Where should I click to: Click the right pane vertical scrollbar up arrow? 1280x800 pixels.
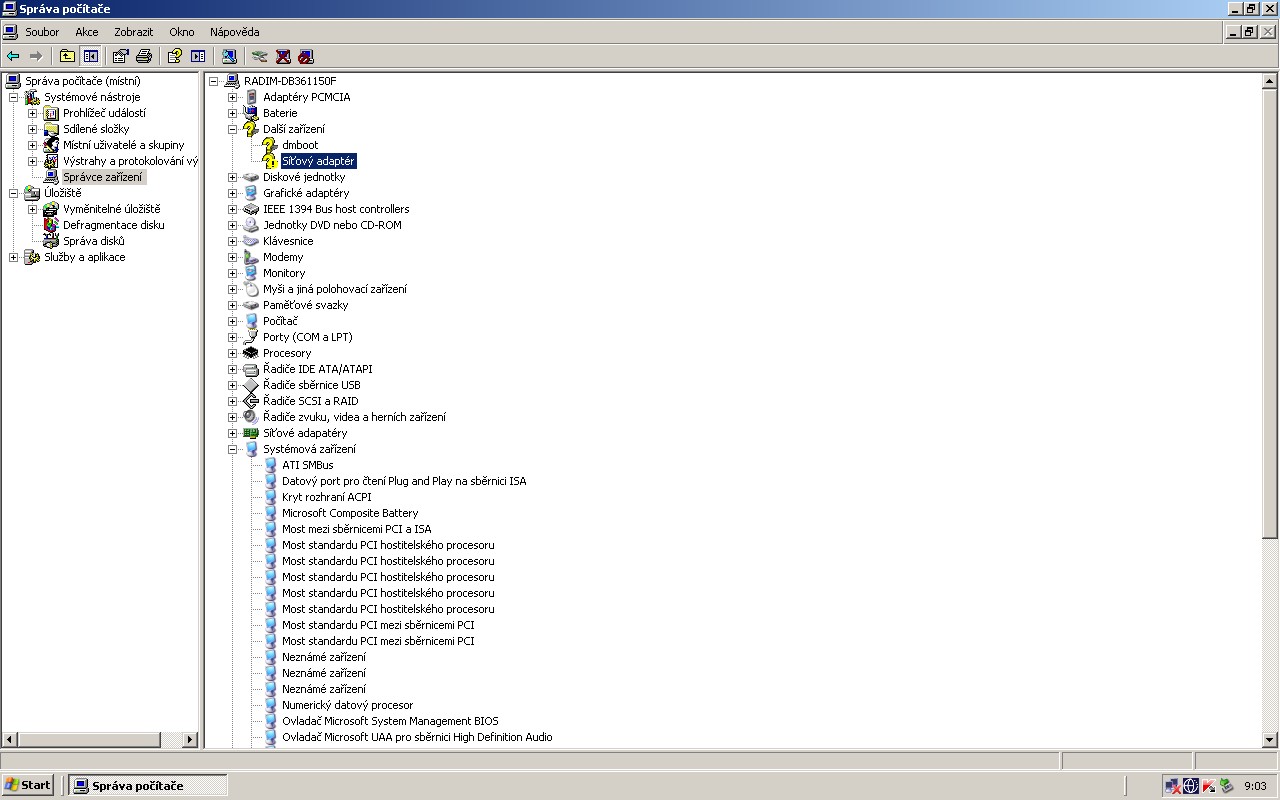pos(1270,81)
